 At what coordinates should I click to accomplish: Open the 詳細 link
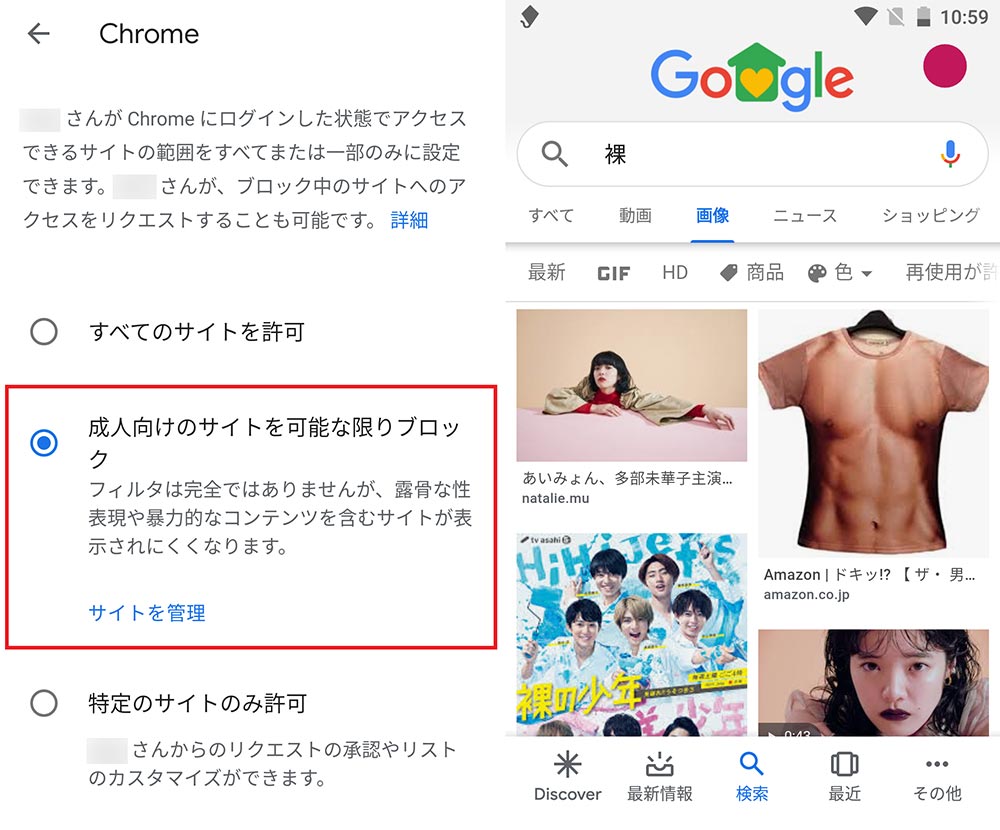(409, 220)
